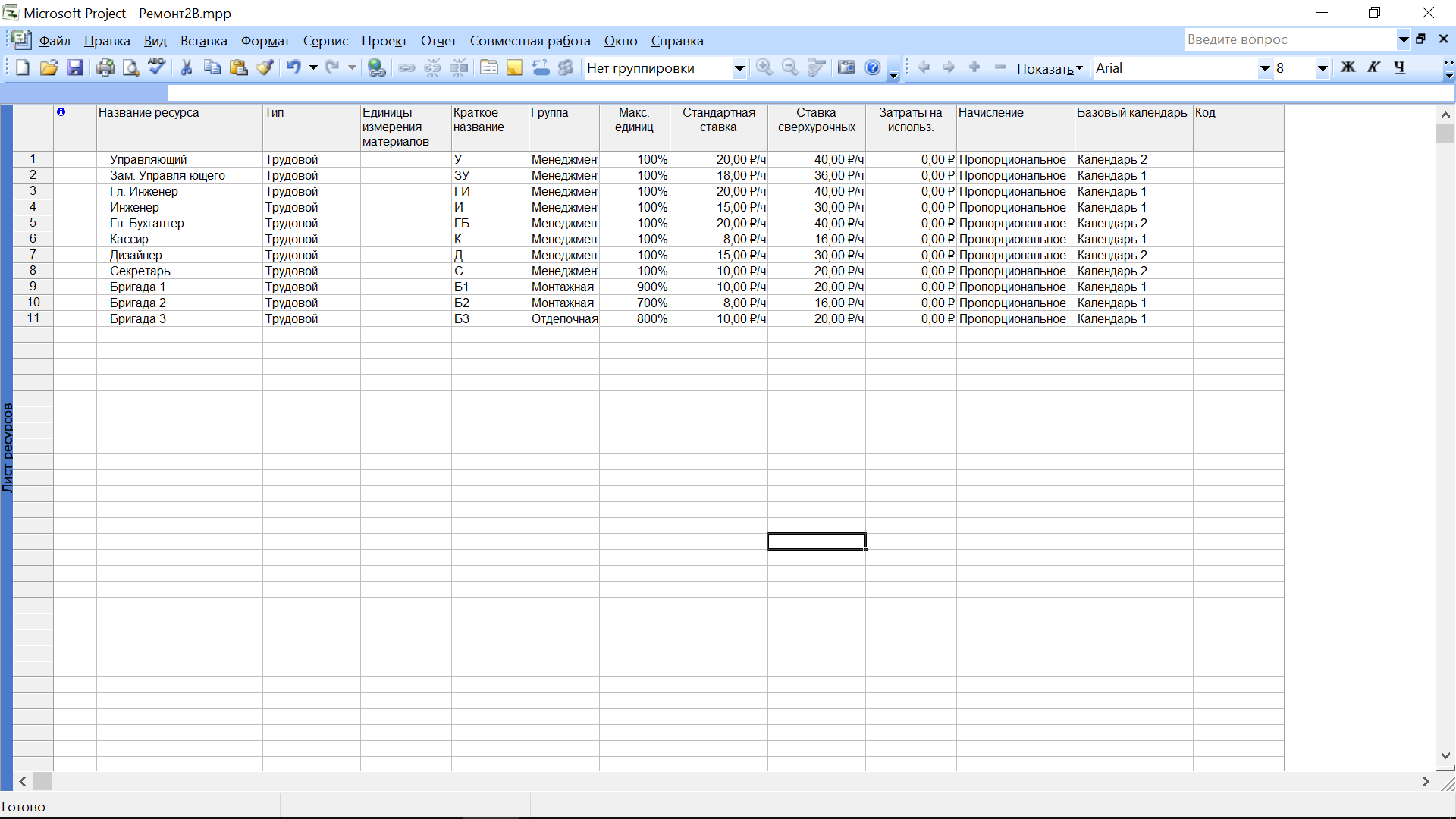Click the 'Введите вопрос' help field

pos(1289,39)
